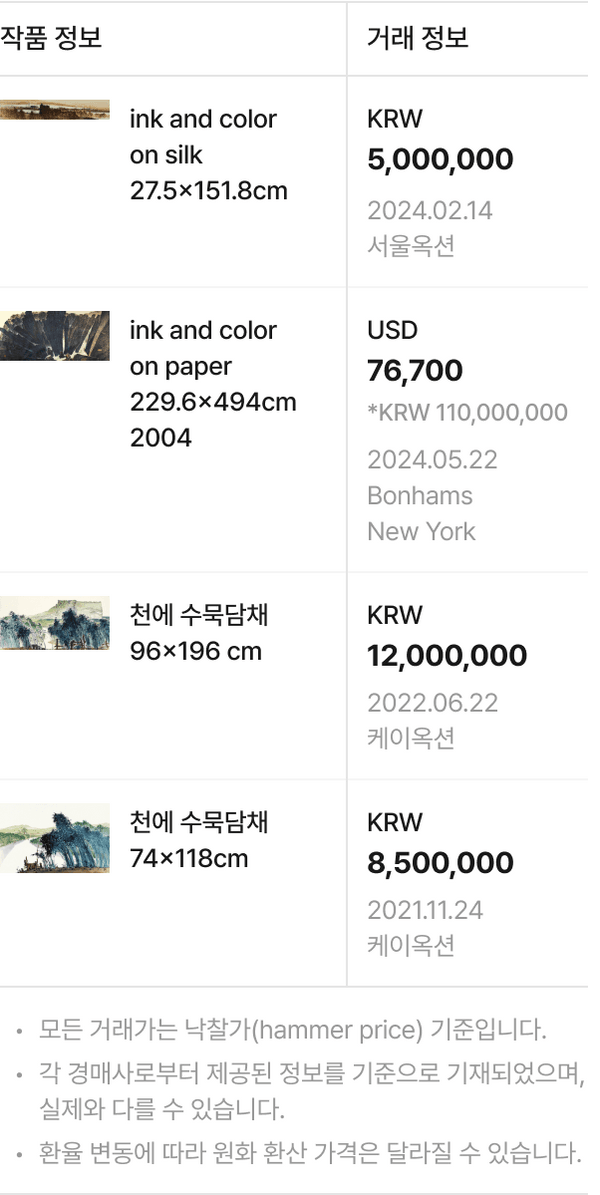This screenshot has height=1195, width=600.
Task: Click the 천에 수묵담채 96×196 cm description
Action: [x=199, y=633]
